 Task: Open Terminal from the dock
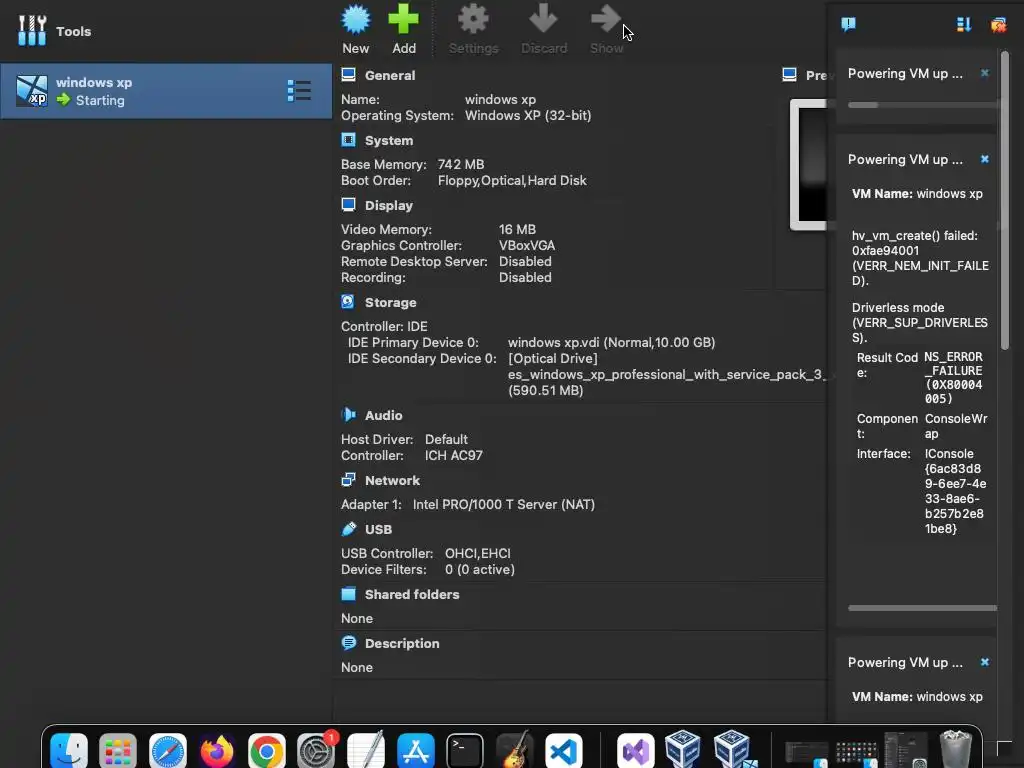pyautogui.click(x=465, y=750)
